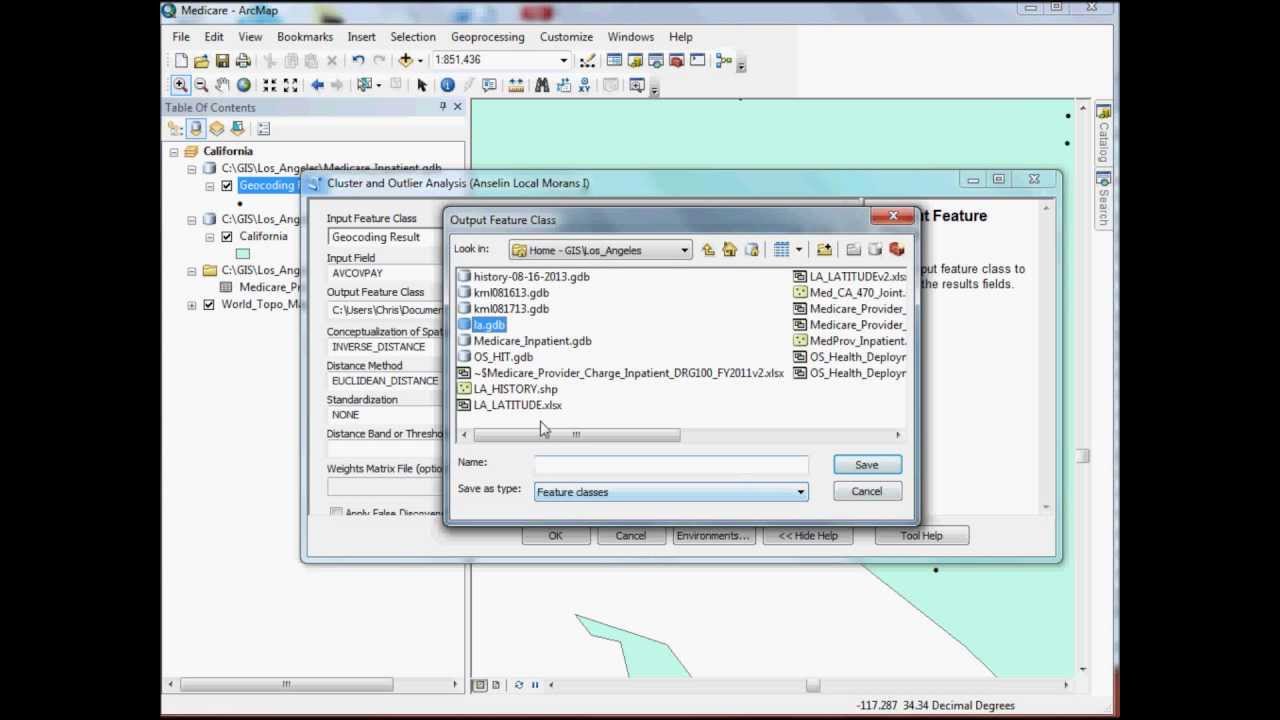
Task: Click the Go To XY tool
Action: tap(584, 86)
